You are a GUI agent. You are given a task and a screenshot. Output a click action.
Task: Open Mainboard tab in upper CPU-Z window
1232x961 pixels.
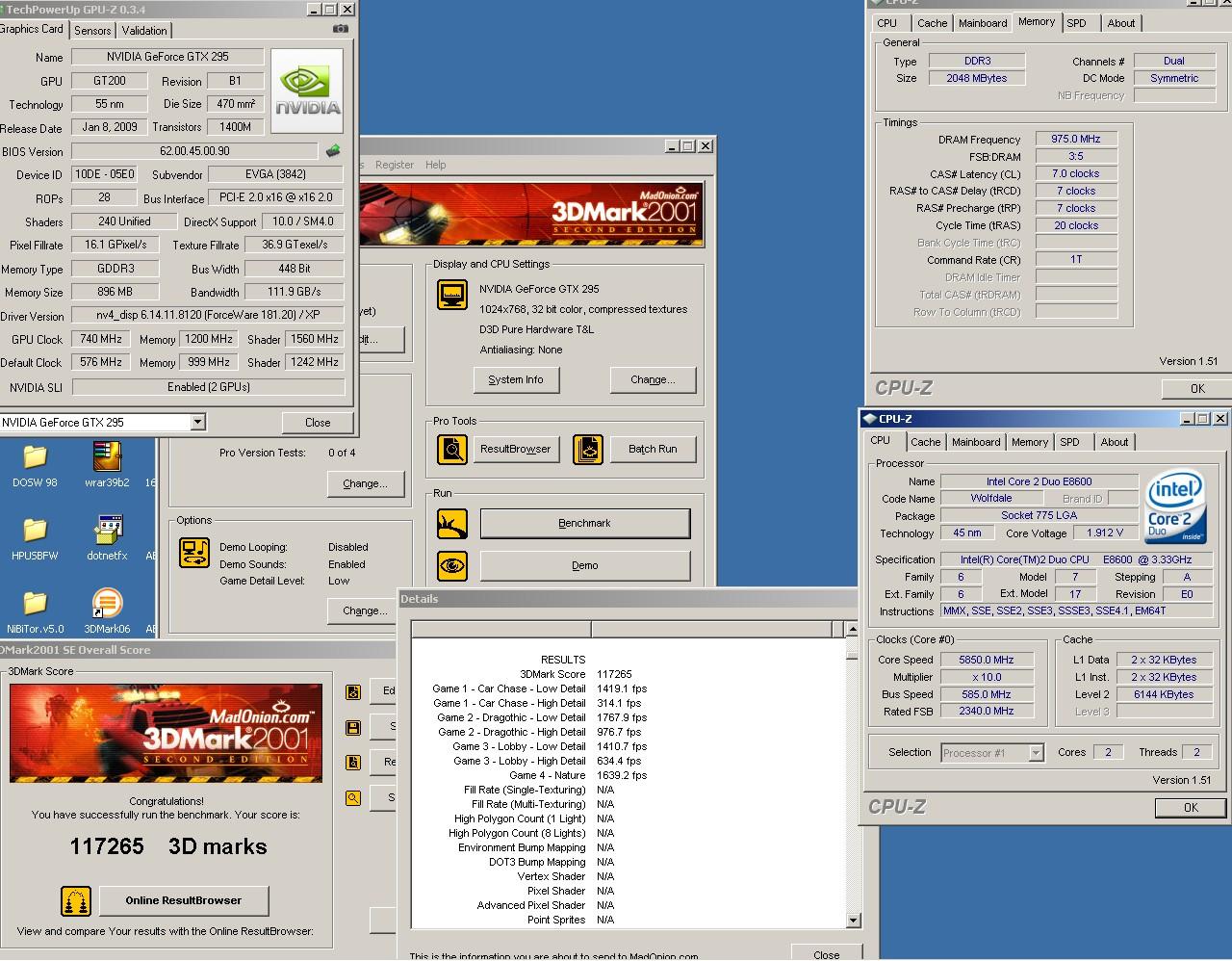(x=983, y=23)
